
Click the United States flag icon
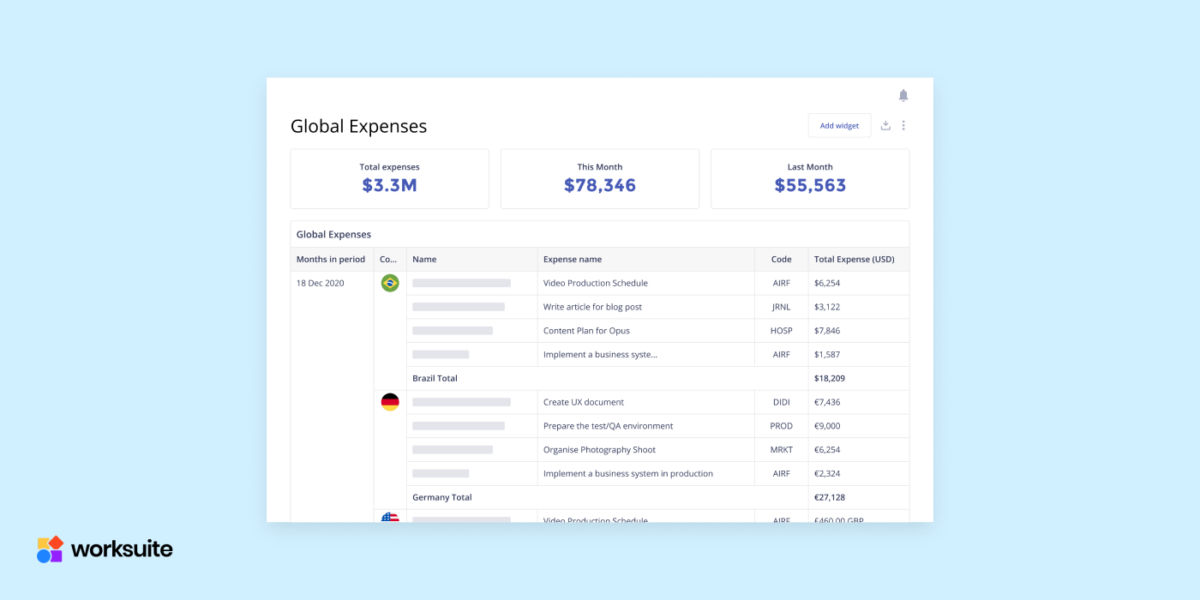click(389, 519)
